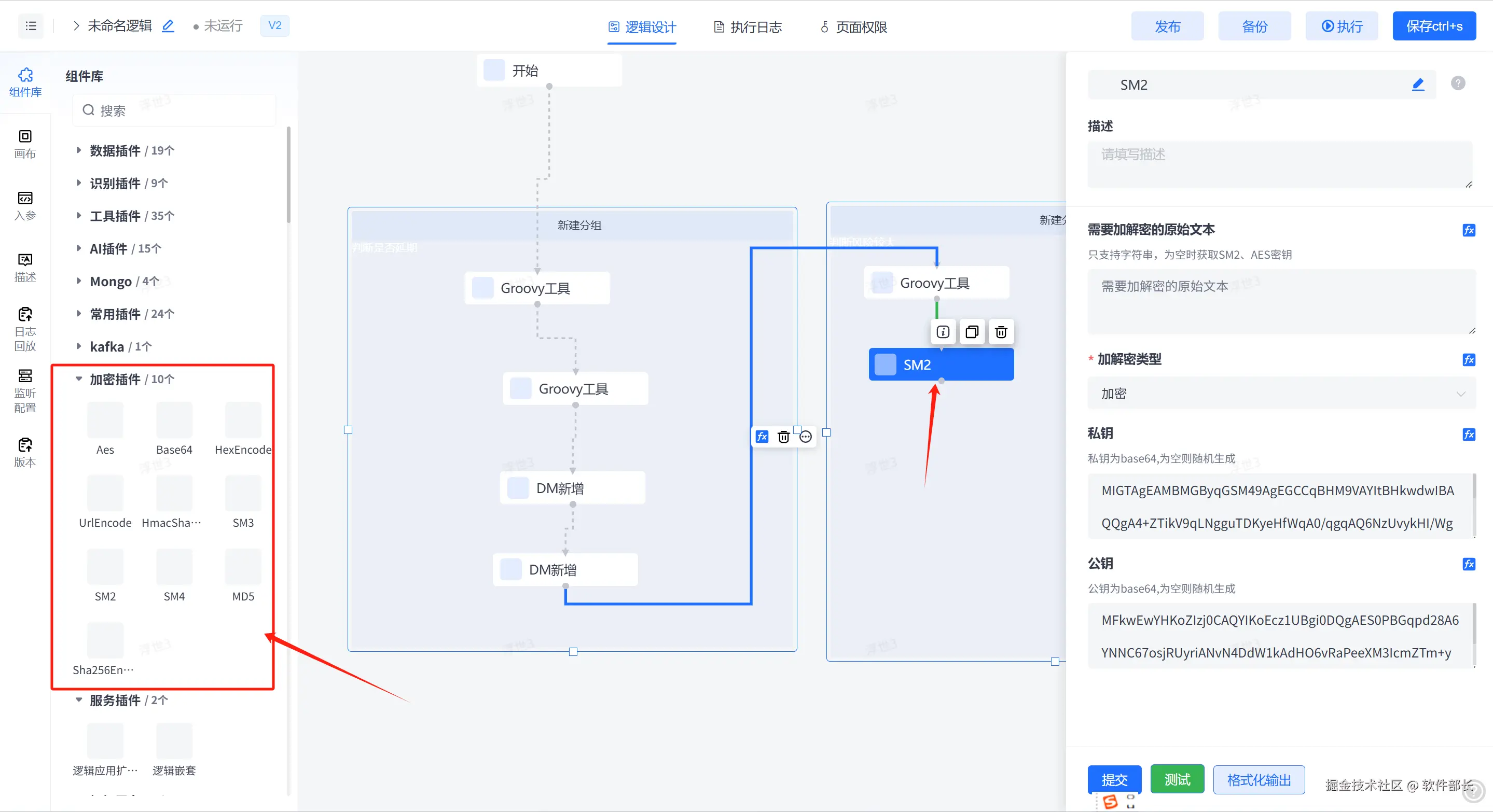Image resolution: width=1493 pixels, height=812 pixels.
Task: Toggle fx mode for 加解密类型
Action: pos(1469,360)
